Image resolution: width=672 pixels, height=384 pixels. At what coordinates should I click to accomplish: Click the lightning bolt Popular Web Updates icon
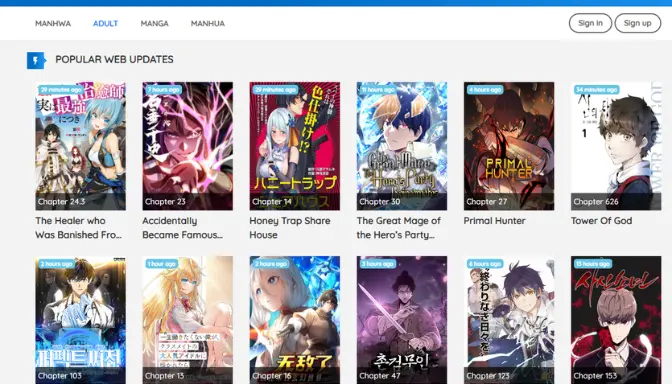point(36,60)
